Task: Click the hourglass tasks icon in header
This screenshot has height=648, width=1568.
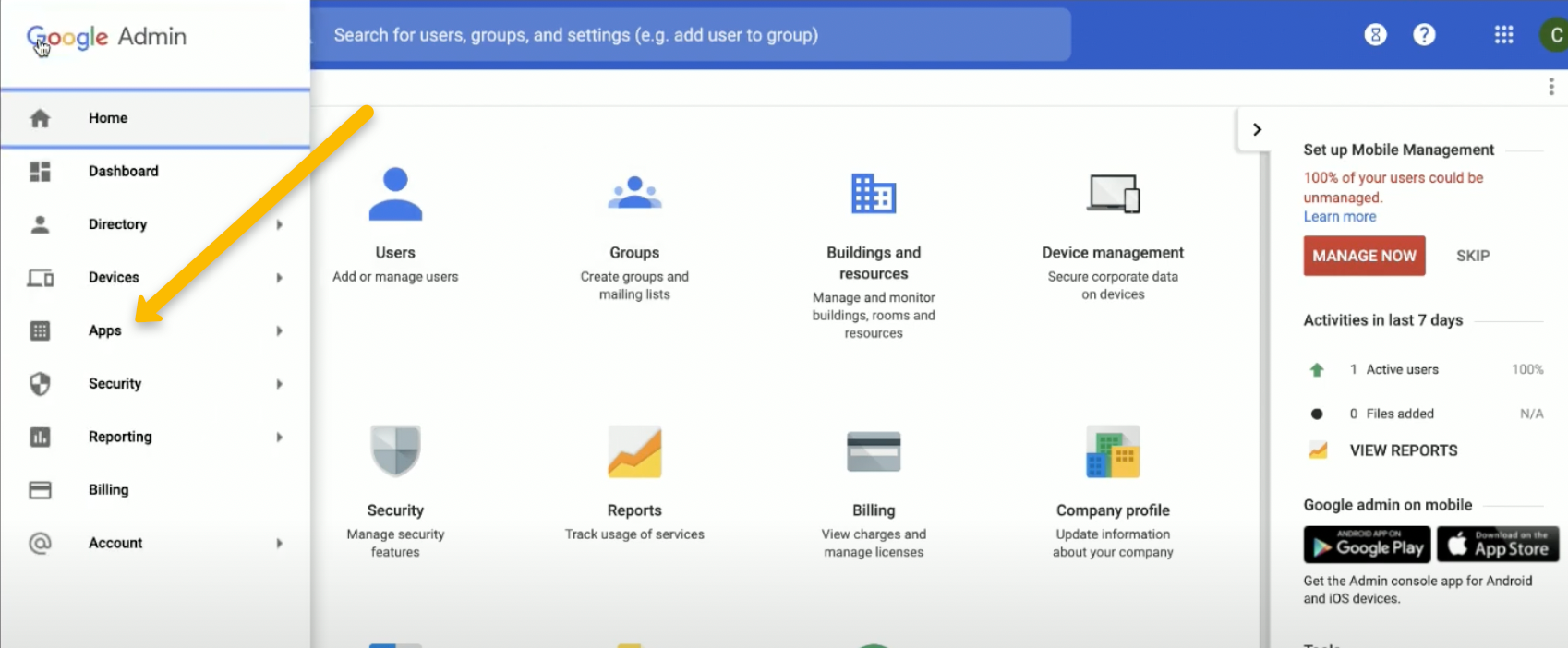Action: 1375,35
